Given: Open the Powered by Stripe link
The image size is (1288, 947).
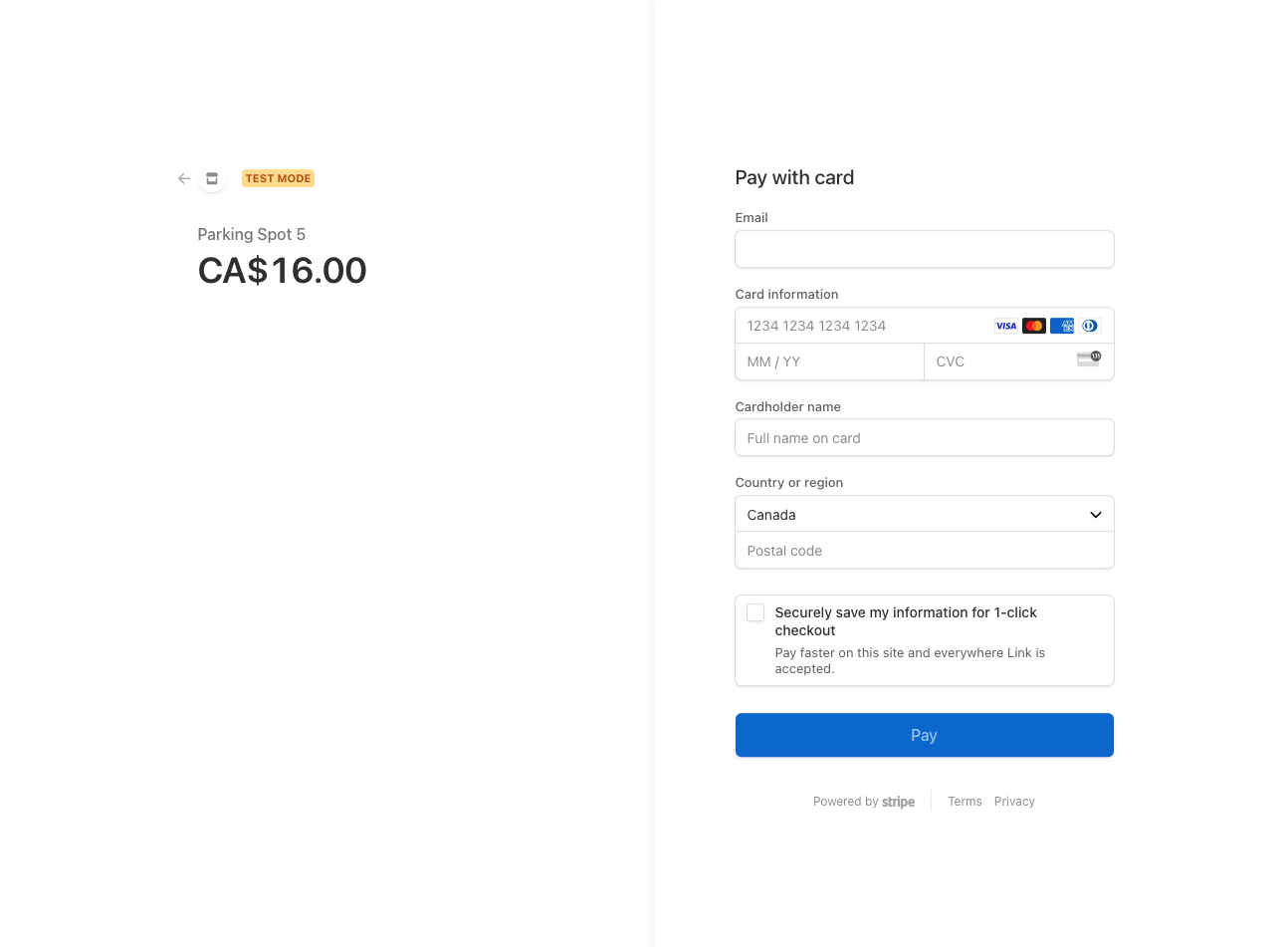Looking at the screenshot, I should 863,802.
